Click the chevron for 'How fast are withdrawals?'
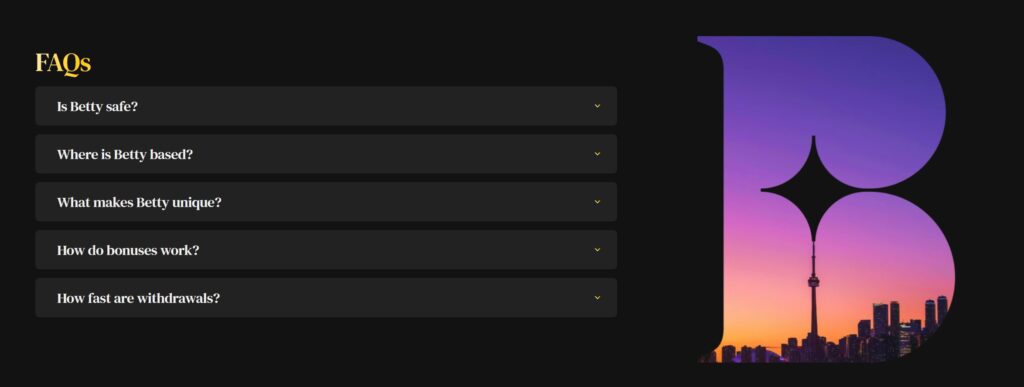Viewport: 1024px width, 387px height. click(597, 298)
